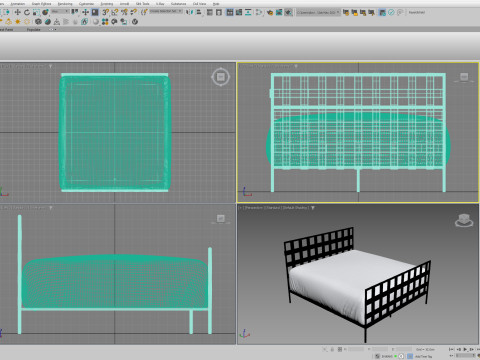Click the Go to Start playback button
Image resolution: width=480 pixels, height=360 pixels.
pos(451,349)
